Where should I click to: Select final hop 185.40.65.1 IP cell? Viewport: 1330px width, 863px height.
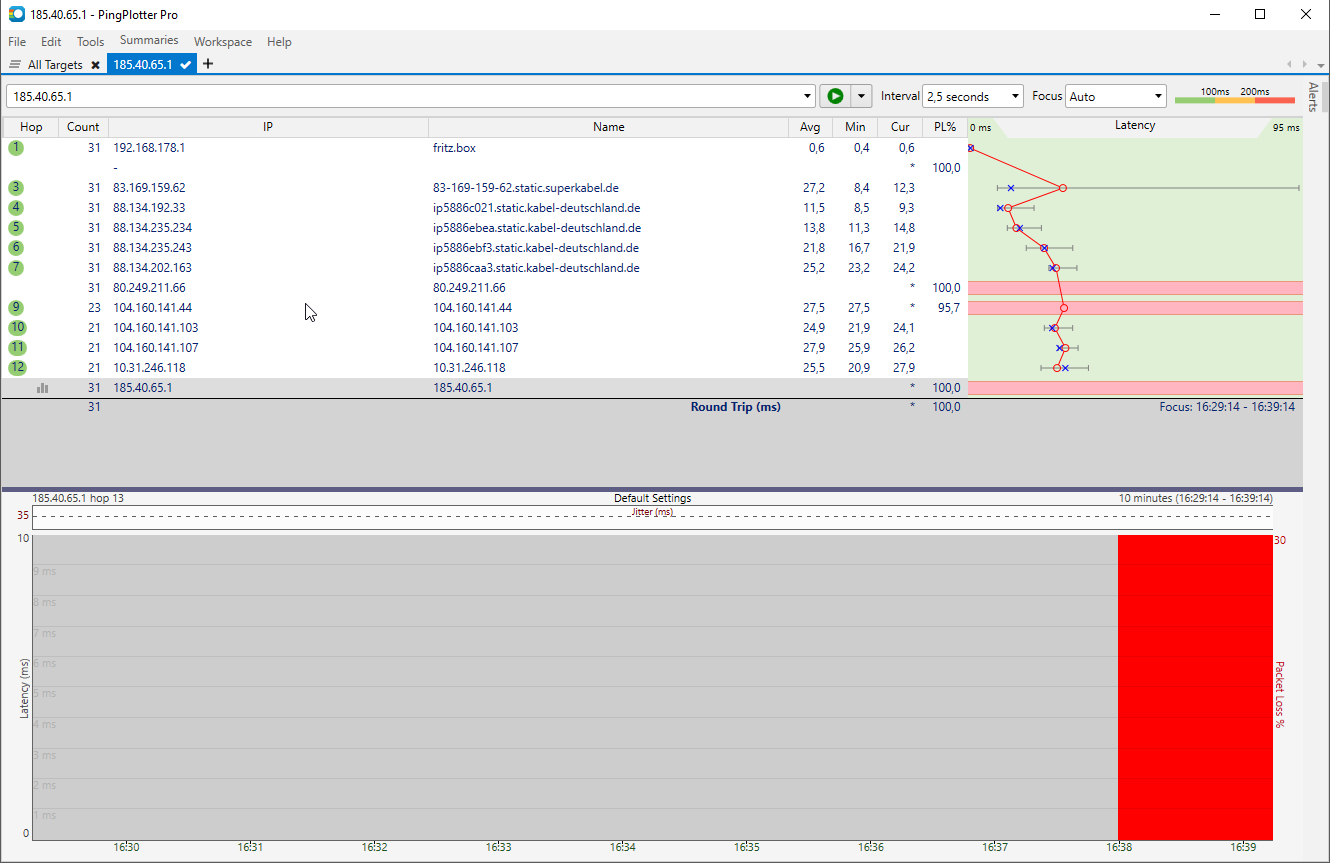tap(142, 388)
